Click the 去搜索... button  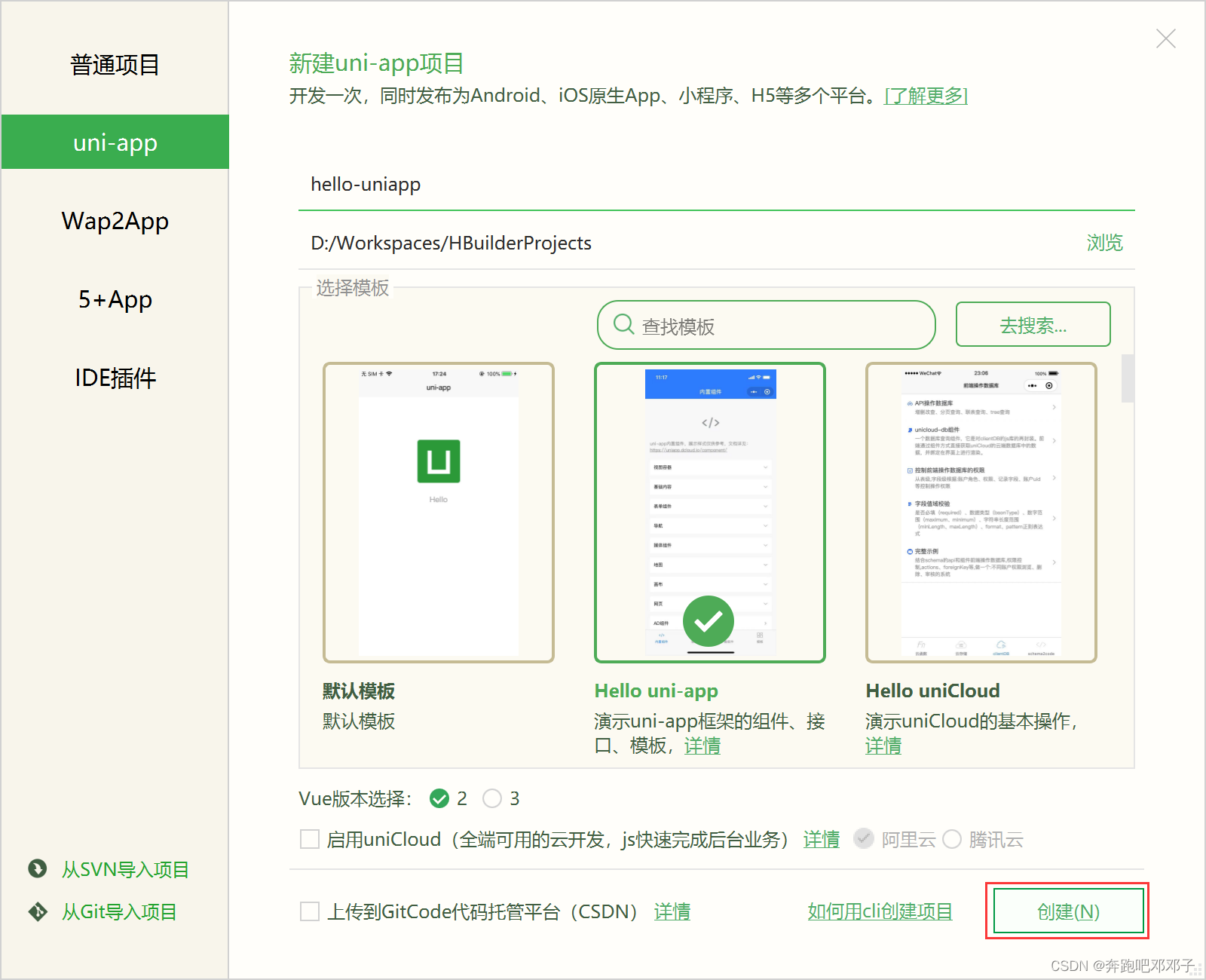1033,325
